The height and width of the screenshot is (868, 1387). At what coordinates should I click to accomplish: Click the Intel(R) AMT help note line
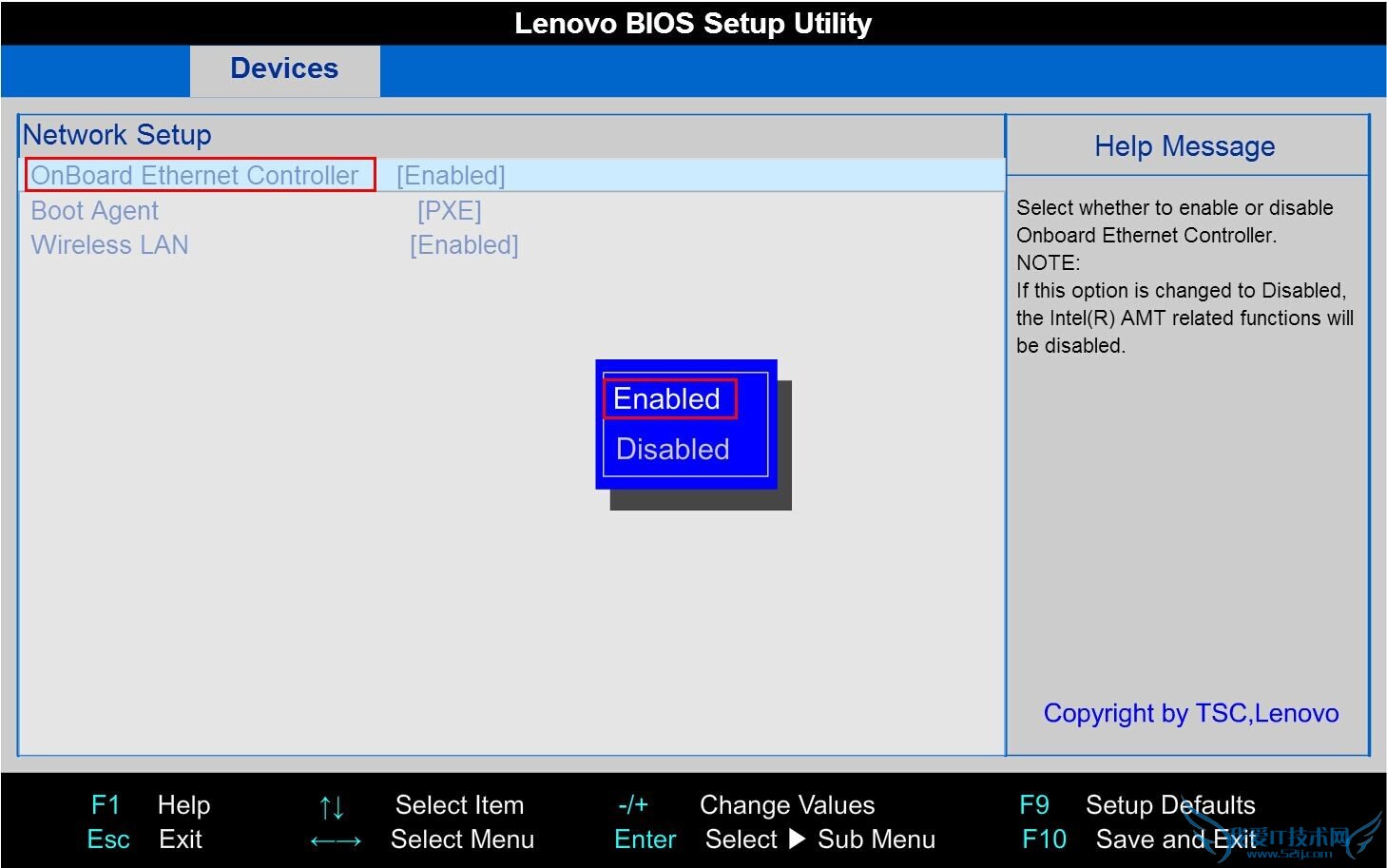(x=1185, y=318)
